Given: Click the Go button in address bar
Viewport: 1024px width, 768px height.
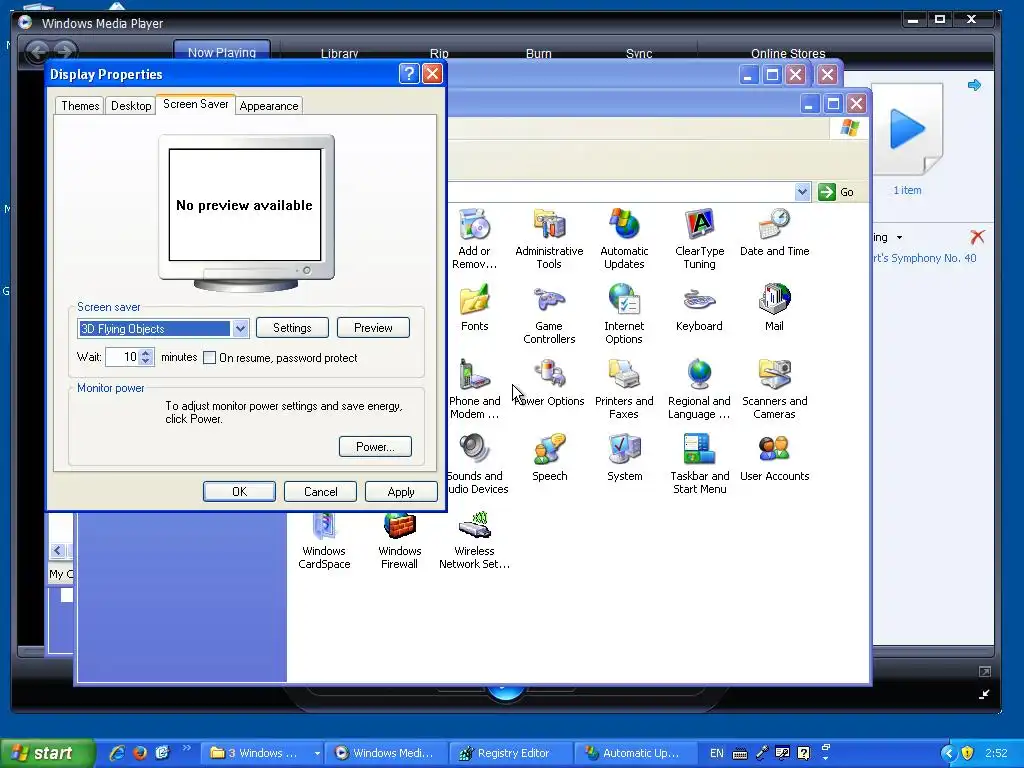Looking at the screenshot, I should pos(837,192).
